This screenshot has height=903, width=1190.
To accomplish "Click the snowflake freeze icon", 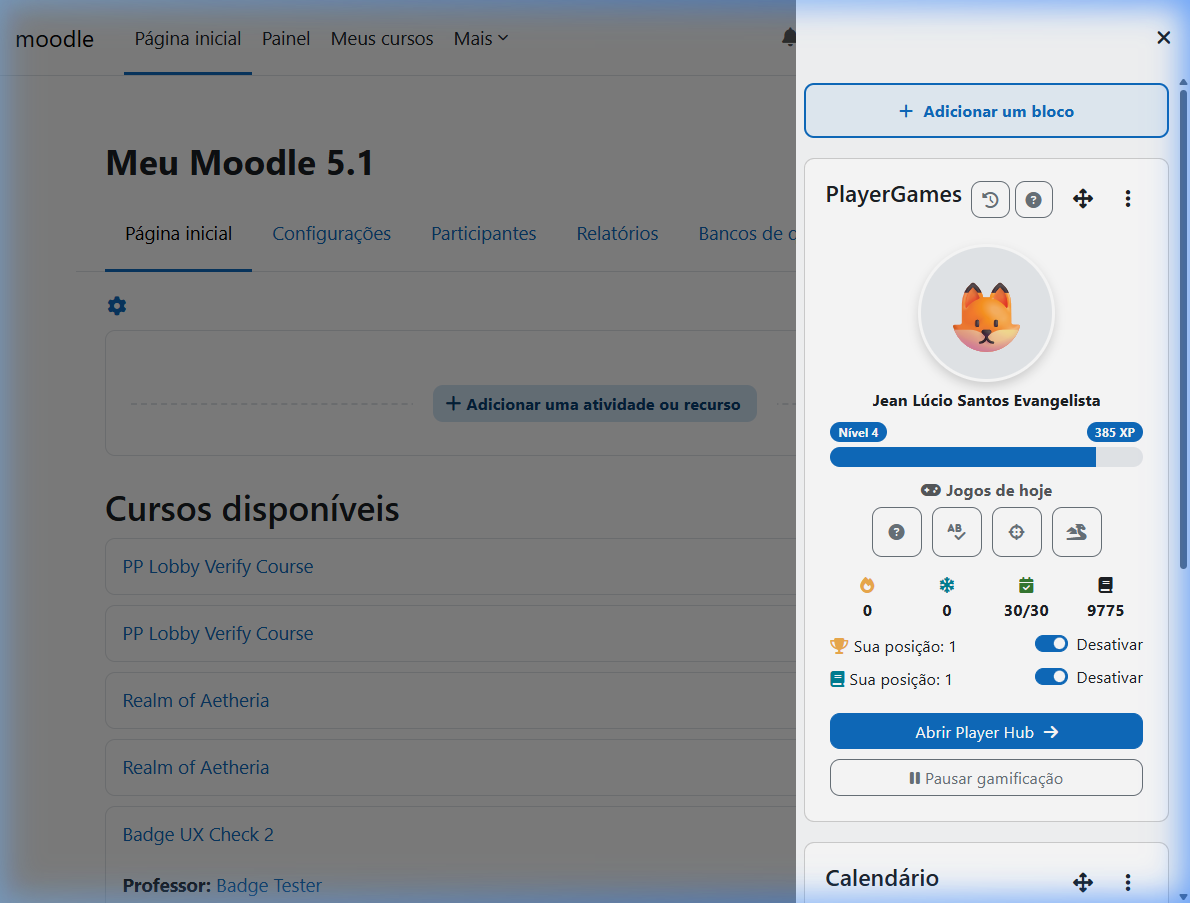I will (946, 585).
